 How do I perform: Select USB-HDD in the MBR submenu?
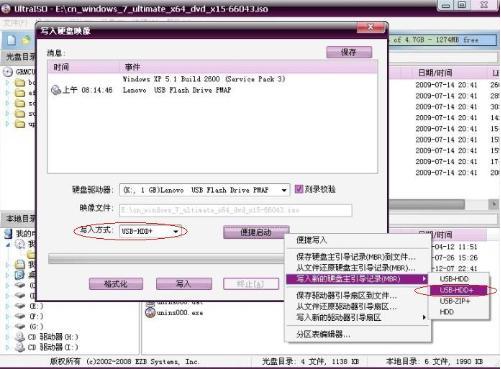(459, 279)
